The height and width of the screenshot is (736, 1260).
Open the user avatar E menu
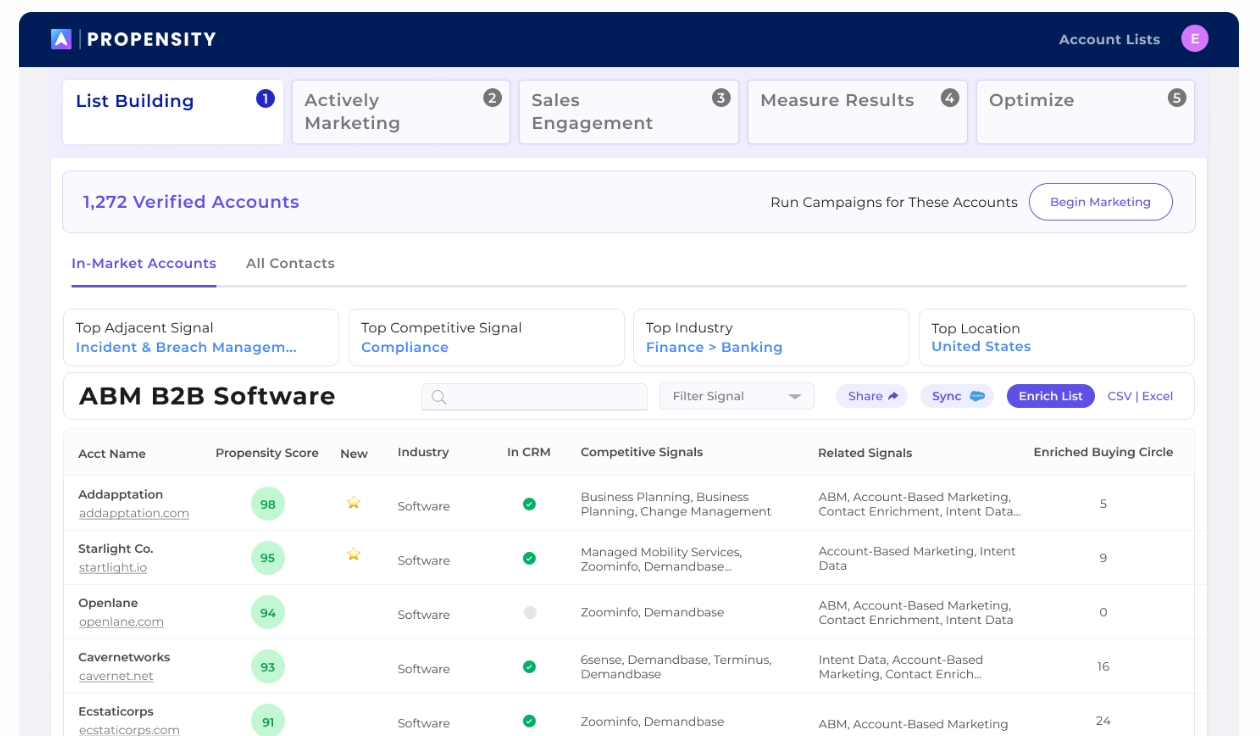pyautogui.click(x=1194, y=39)
